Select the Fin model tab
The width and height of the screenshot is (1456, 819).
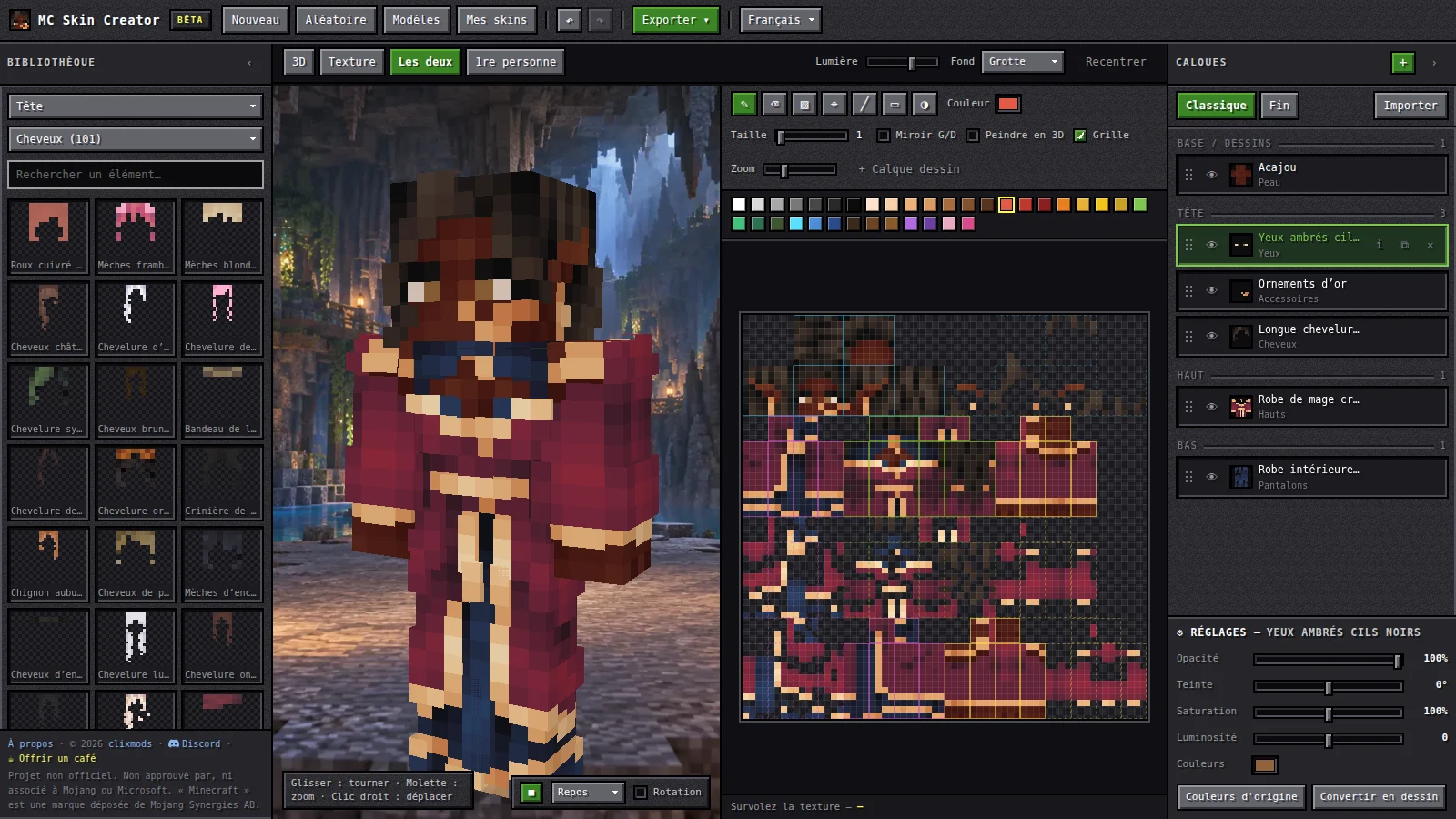(1279, 106)
